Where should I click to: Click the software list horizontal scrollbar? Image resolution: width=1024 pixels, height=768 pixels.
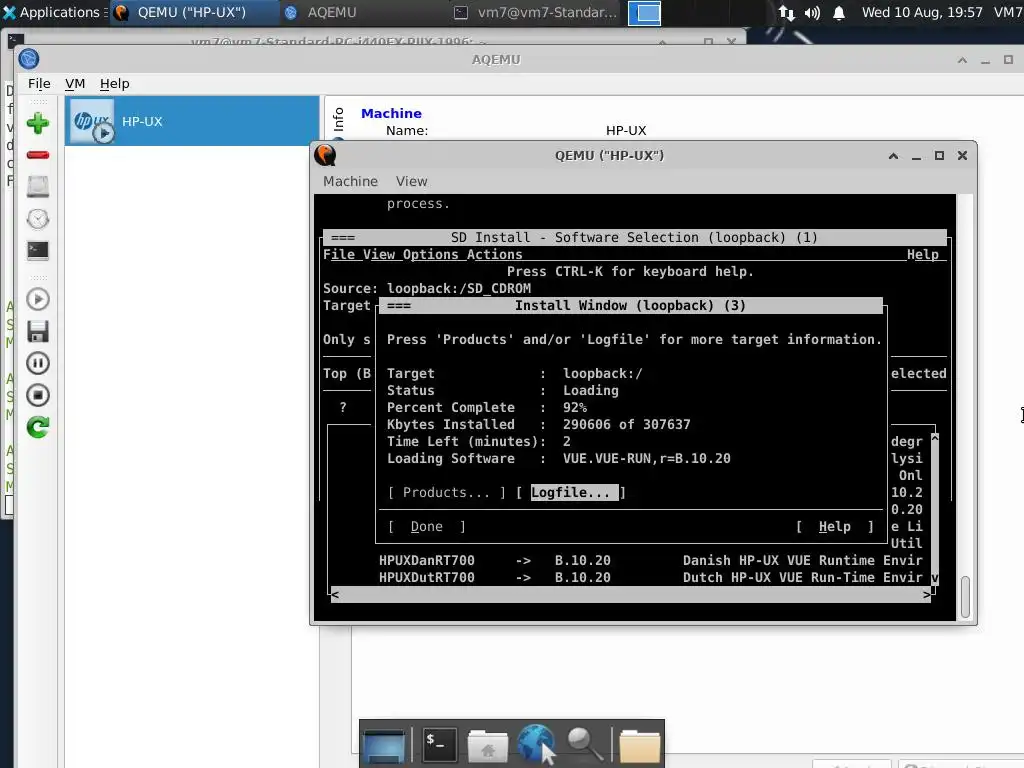631,594
